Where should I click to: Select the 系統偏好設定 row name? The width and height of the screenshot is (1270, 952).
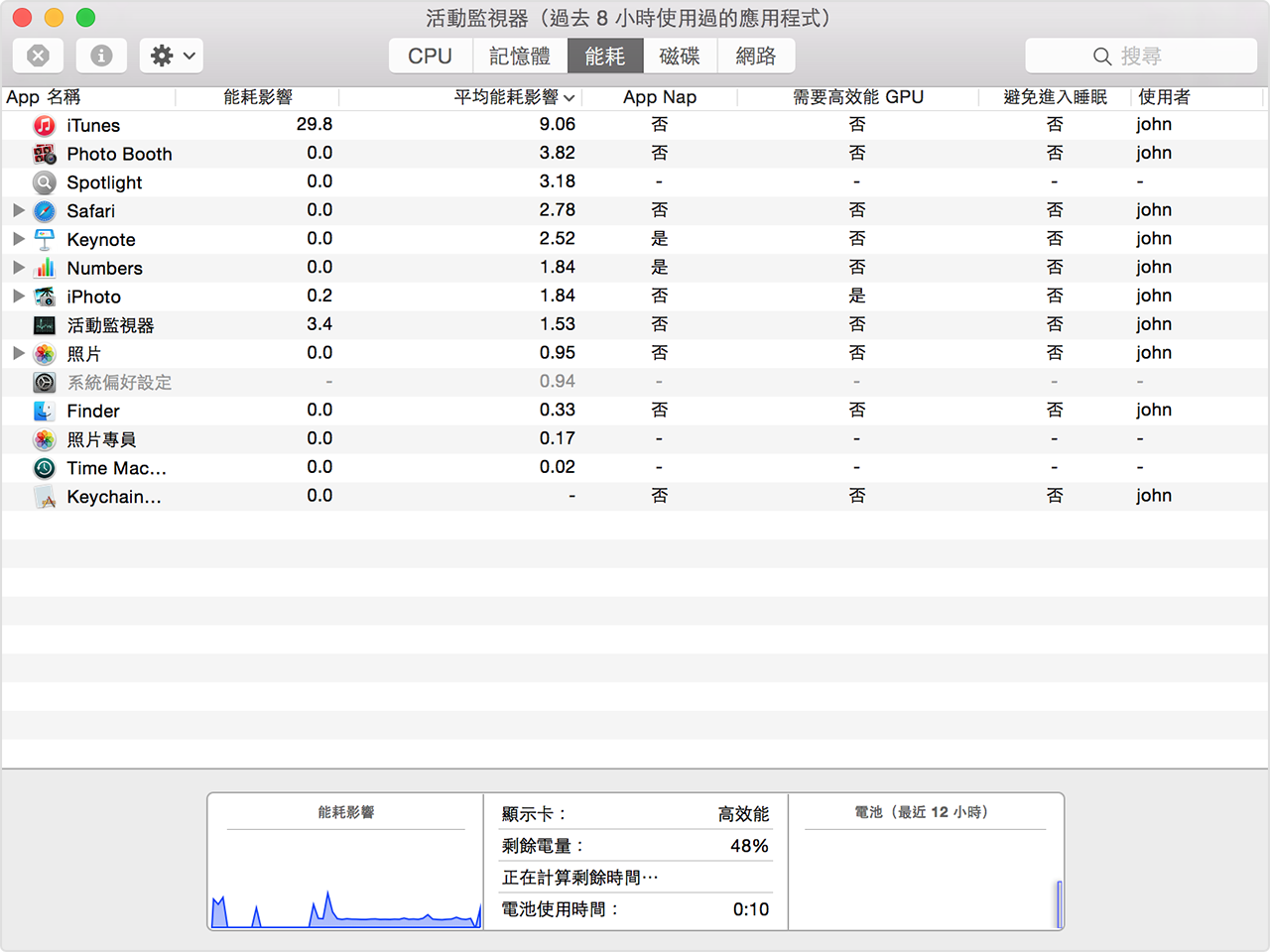(x=119, y=383)
